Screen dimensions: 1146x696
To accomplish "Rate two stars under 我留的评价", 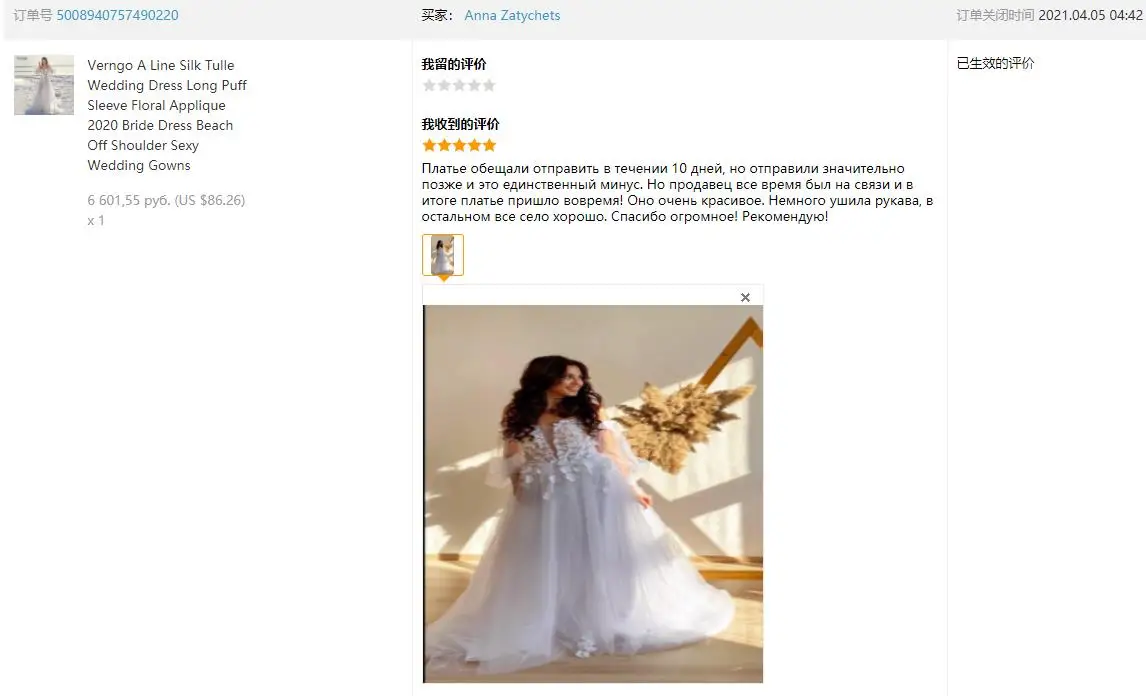I will (x=444, y=86).
